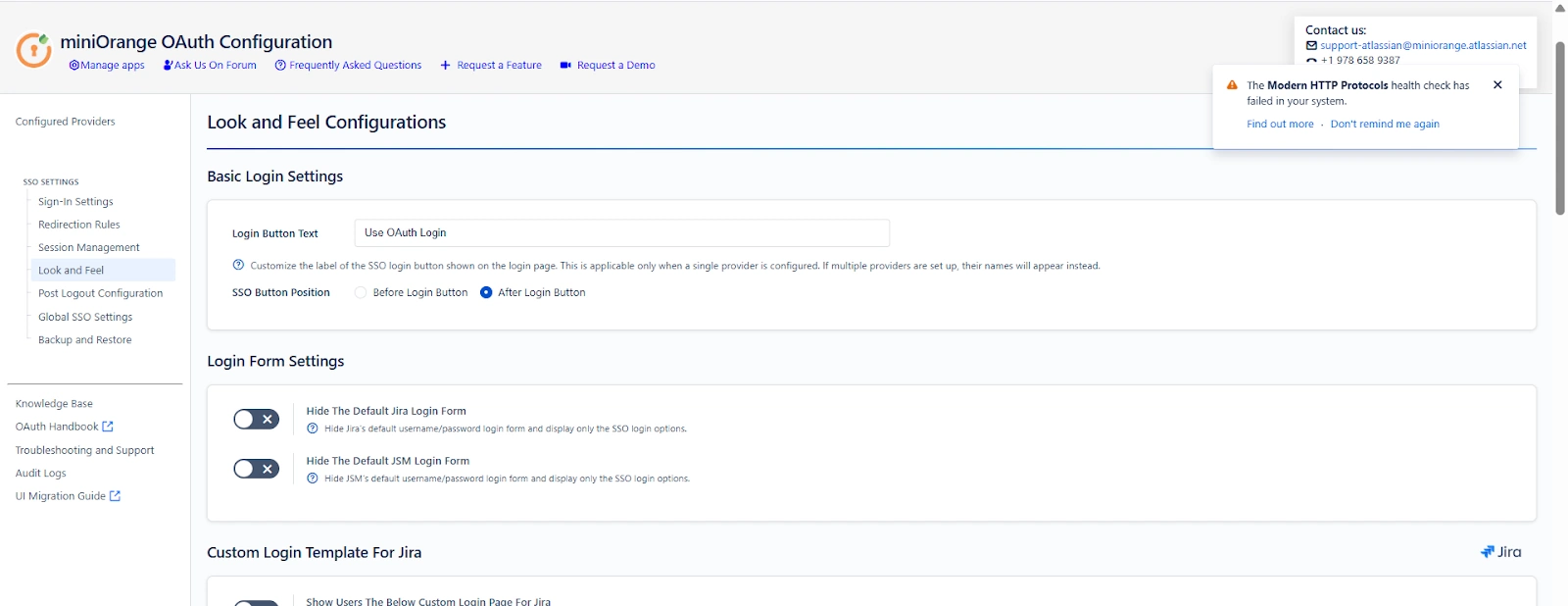Click Request a Feature link
Viewport: 1568px width, 606px height.
(491, 66)
